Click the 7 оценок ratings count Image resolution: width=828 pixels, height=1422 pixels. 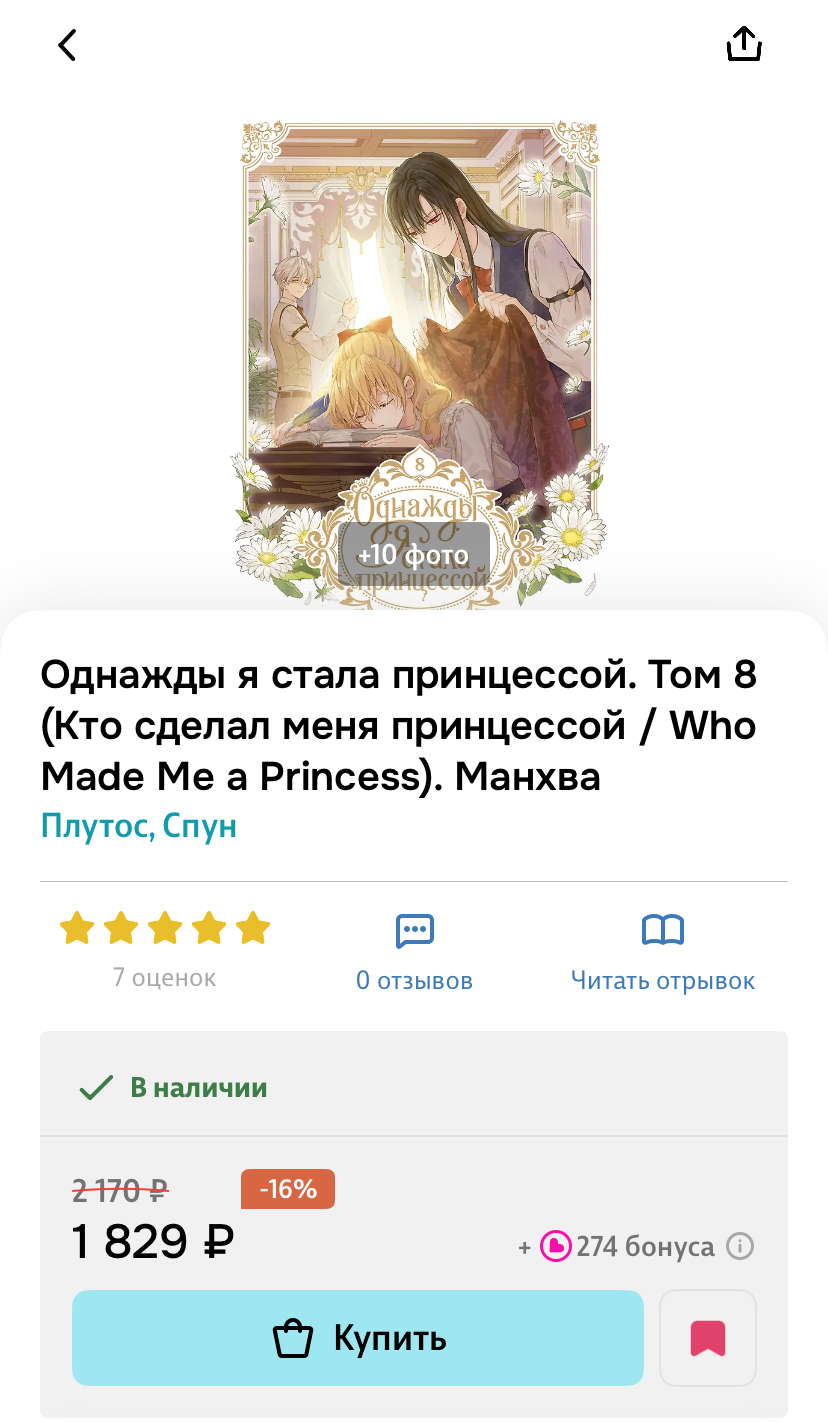[x=164, y=977]
